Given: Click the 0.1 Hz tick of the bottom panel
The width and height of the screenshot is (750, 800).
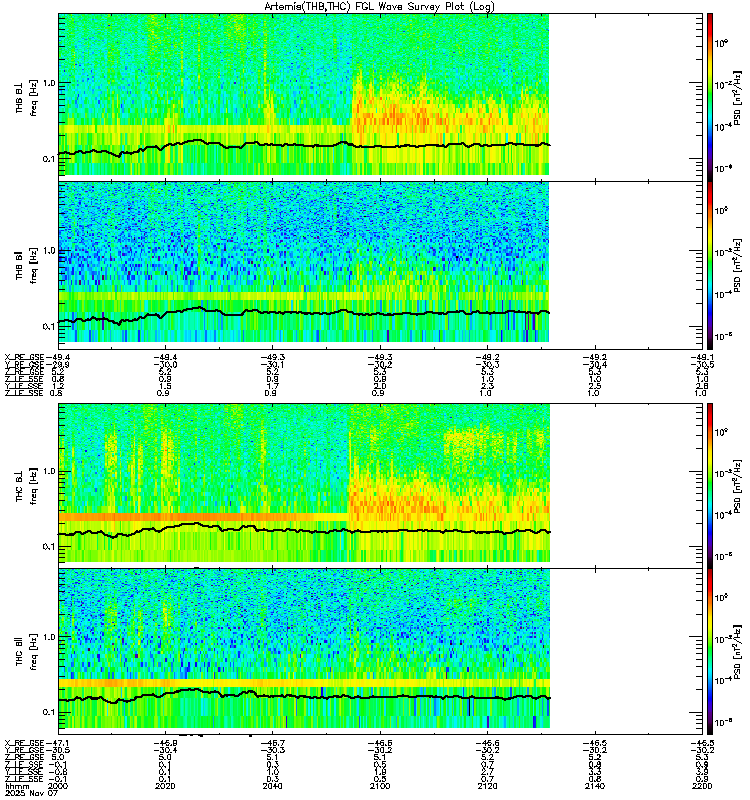Looking at the screenshot, I should [x=49, y=712].
